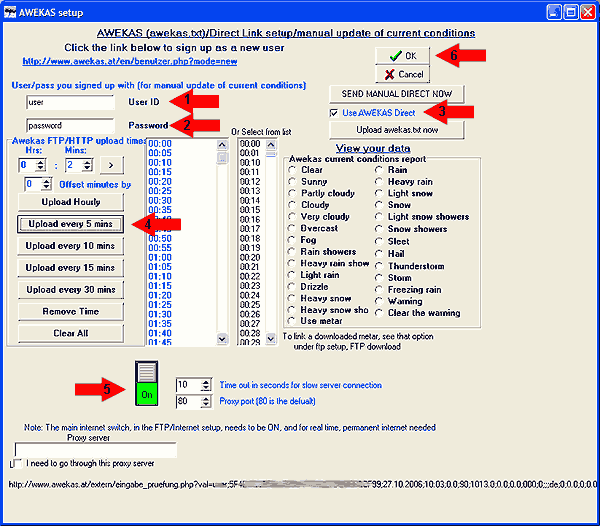
Task: Select the Heavy rain radio button
Action: 379,181
